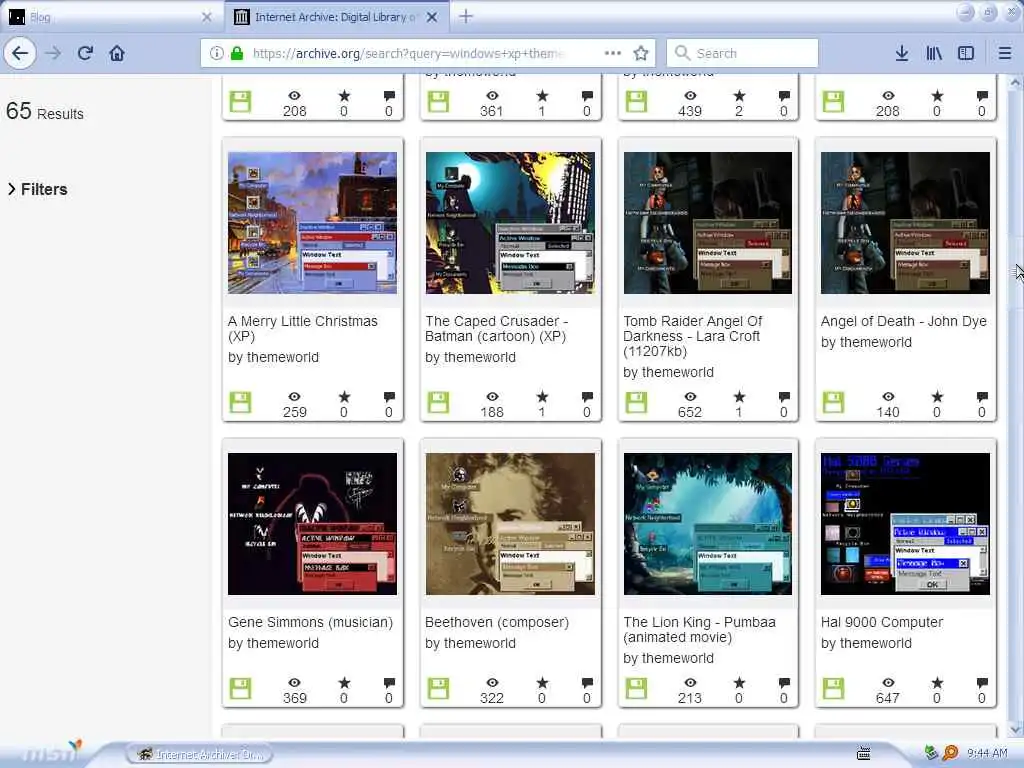Bookmark this page with the star
This screenshot has width=1024, height=768.
(641, 53)
